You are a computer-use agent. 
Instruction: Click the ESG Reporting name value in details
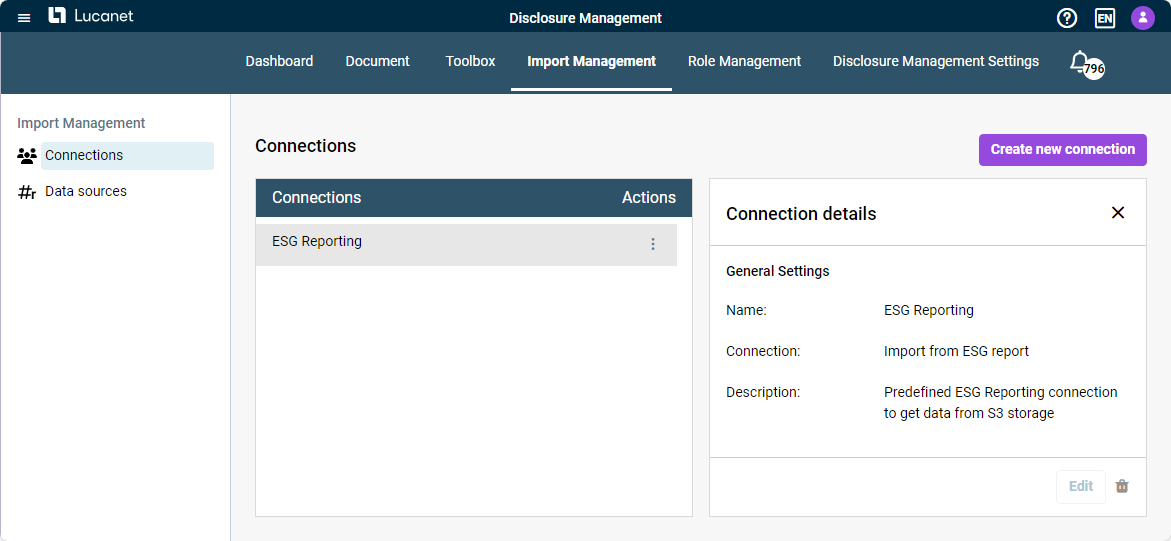[x=929, y=310]
